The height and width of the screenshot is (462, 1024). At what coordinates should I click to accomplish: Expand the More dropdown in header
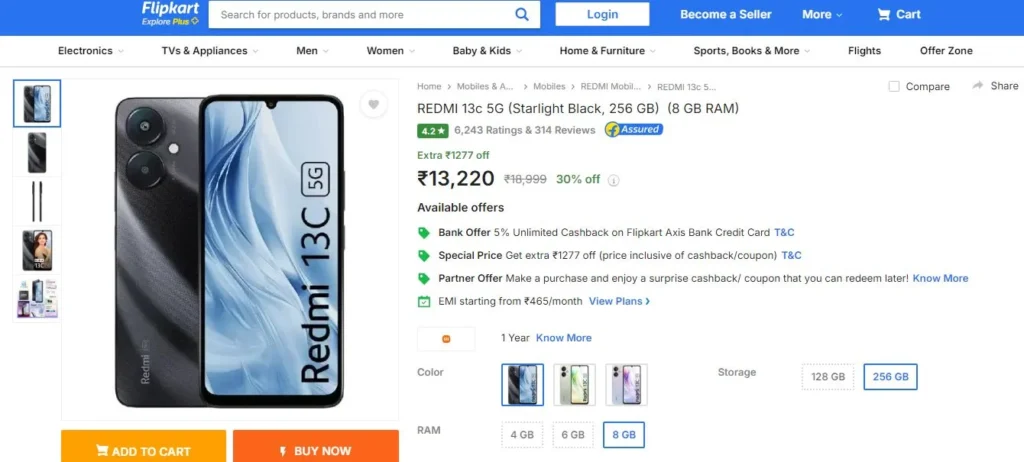pos(822,14)
